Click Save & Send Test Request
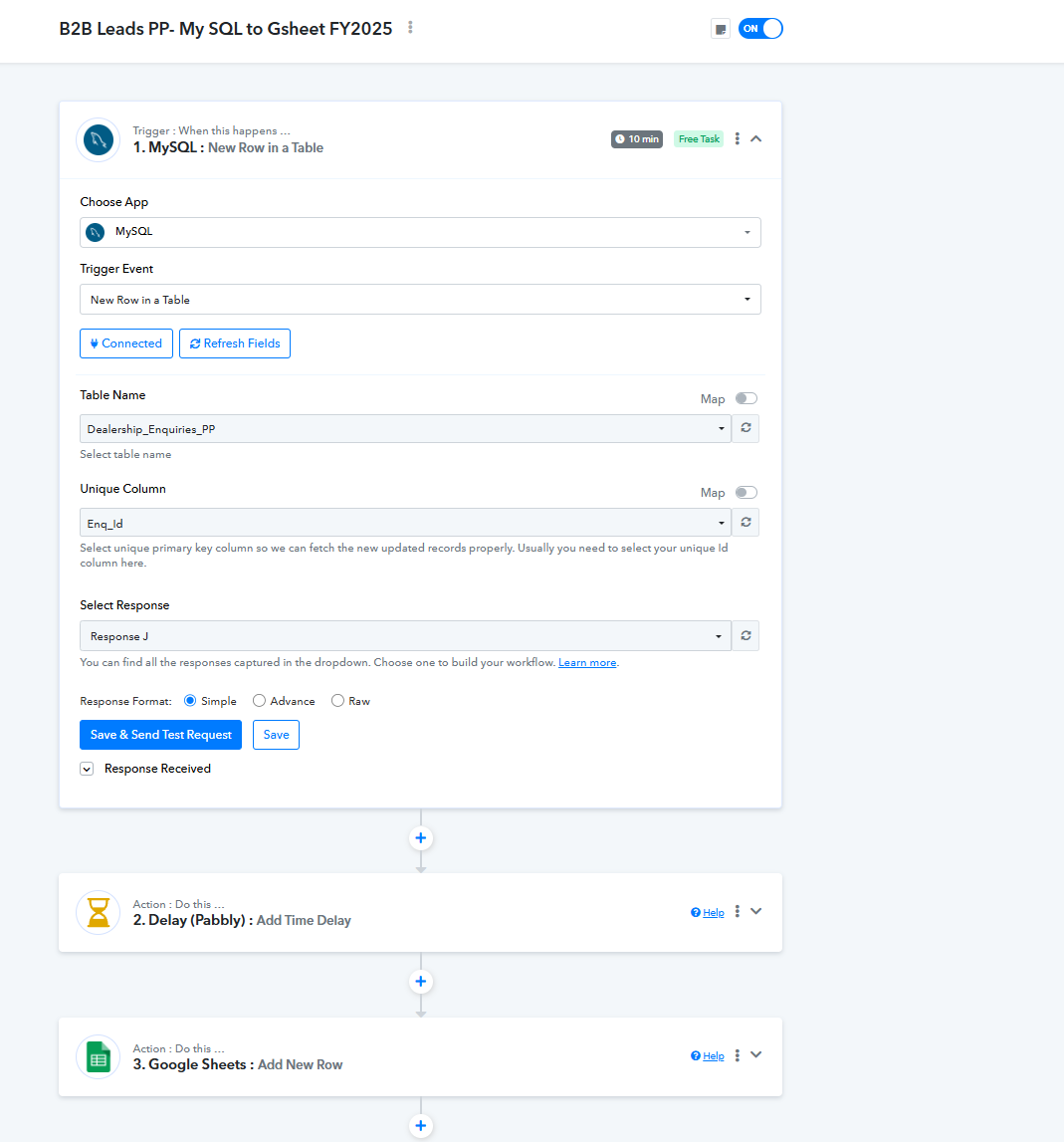Image resolution: width=1064 pixels, height=1142 pixels. [160, 735]
